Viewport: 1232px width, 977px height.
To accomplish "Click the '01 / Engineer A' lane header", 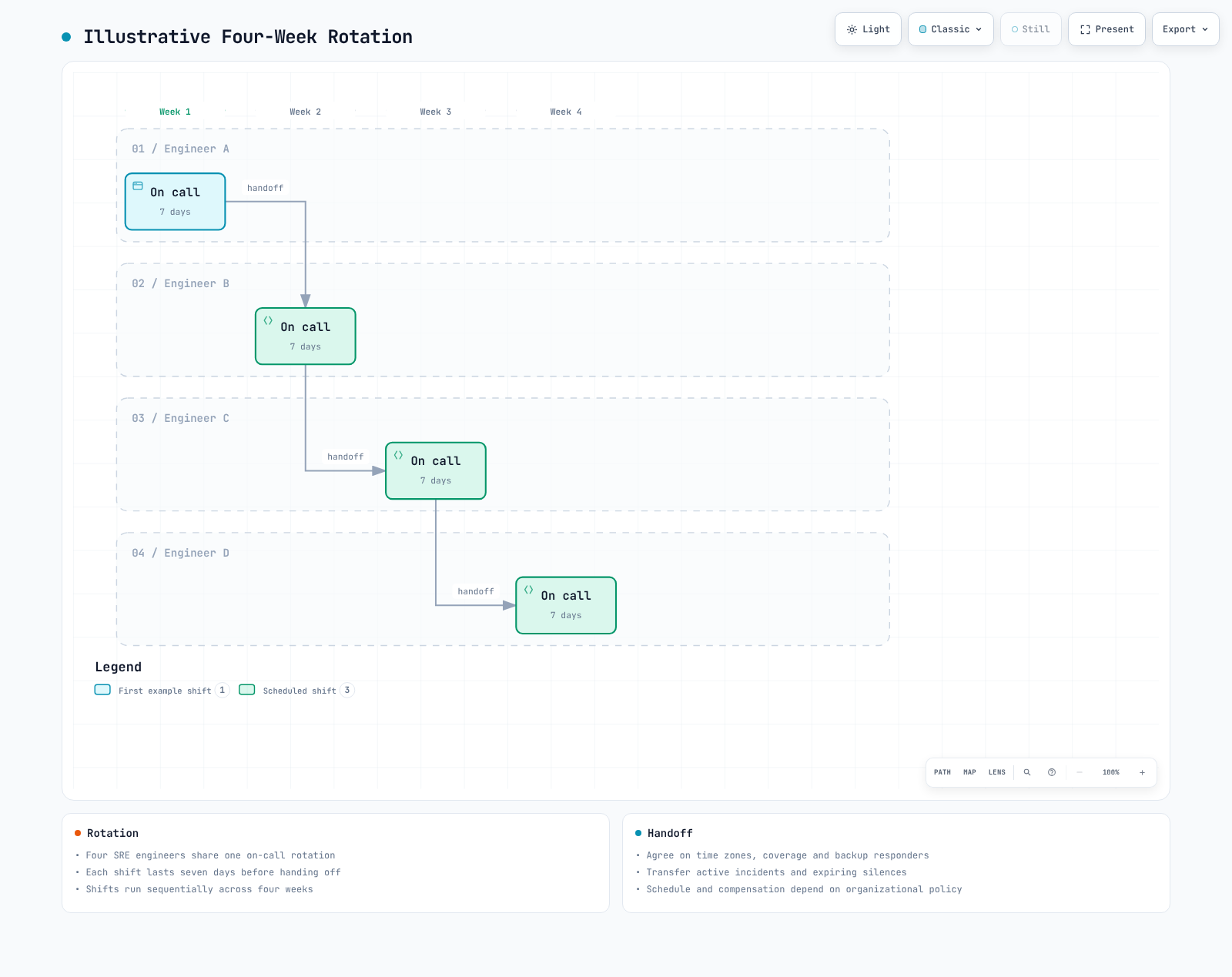I will coord(180,149).
